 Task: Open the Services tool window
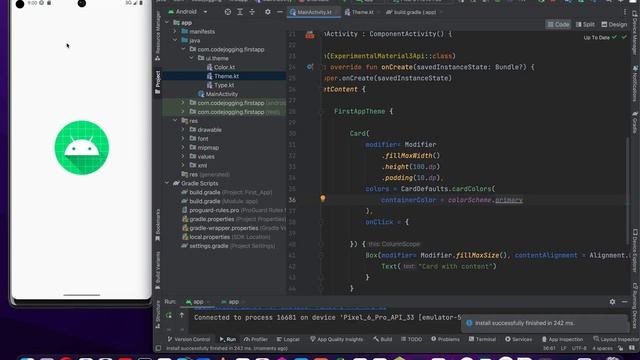click(518, 339)
